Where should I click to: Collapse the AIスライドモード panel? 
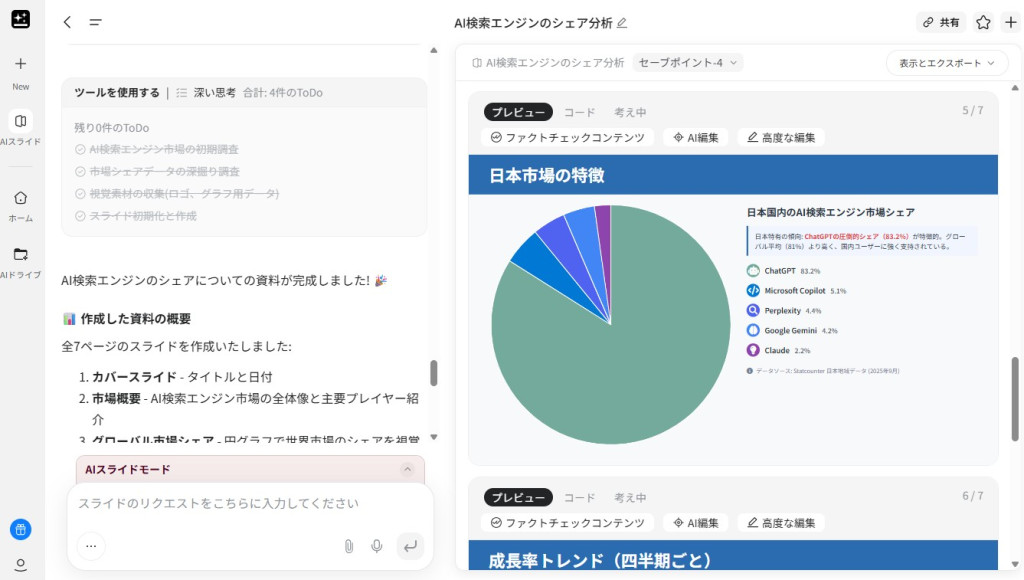pos(408,469)
